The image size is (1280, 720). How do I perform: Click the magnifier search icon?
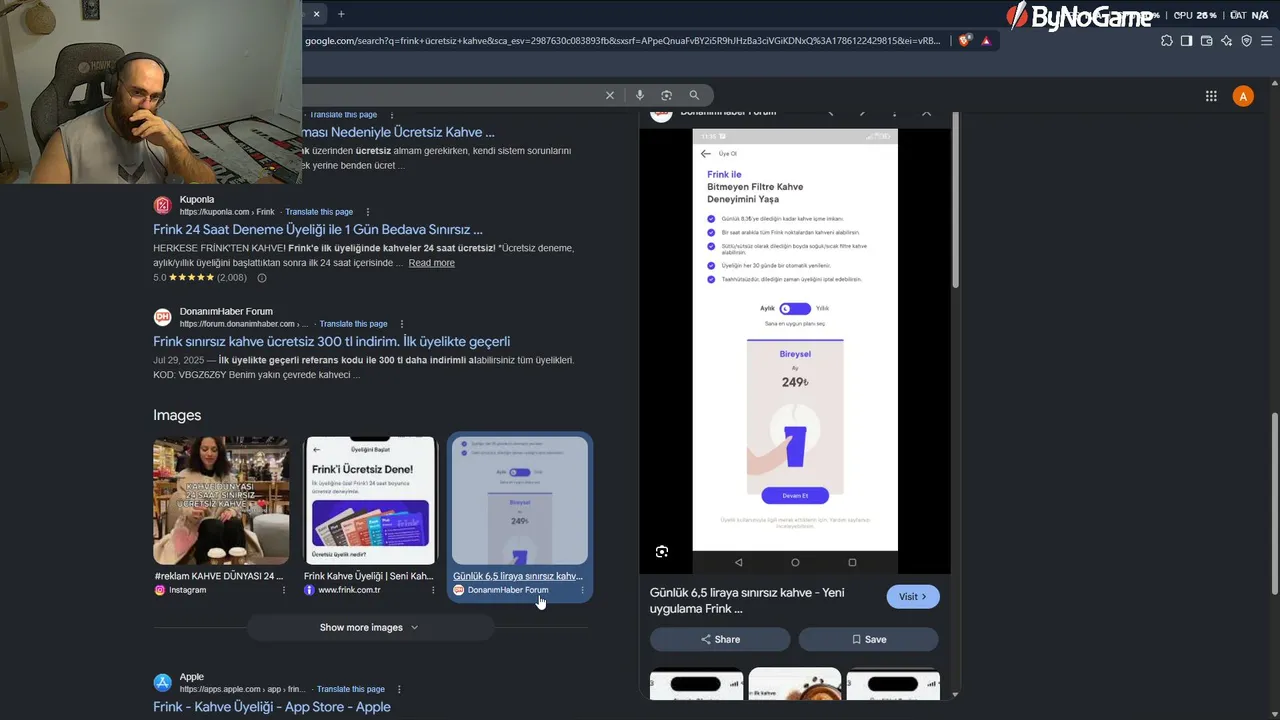694,95
